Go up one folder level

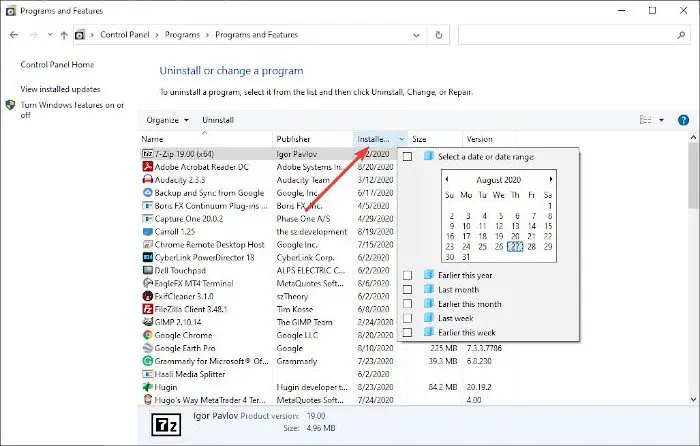(64, 35)
